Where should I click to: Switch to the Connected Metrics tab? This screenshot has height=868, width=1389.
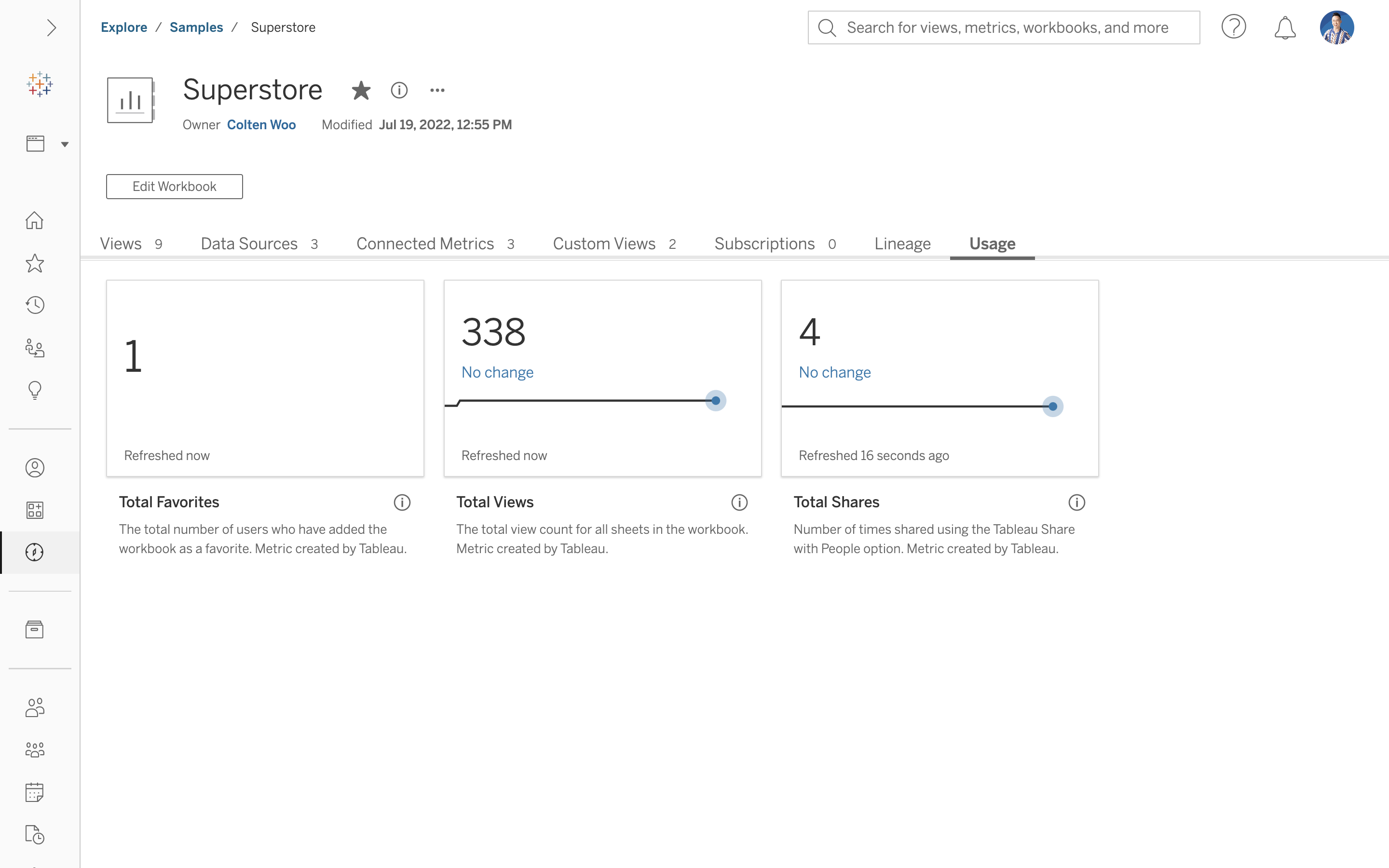tap(435, 244)
